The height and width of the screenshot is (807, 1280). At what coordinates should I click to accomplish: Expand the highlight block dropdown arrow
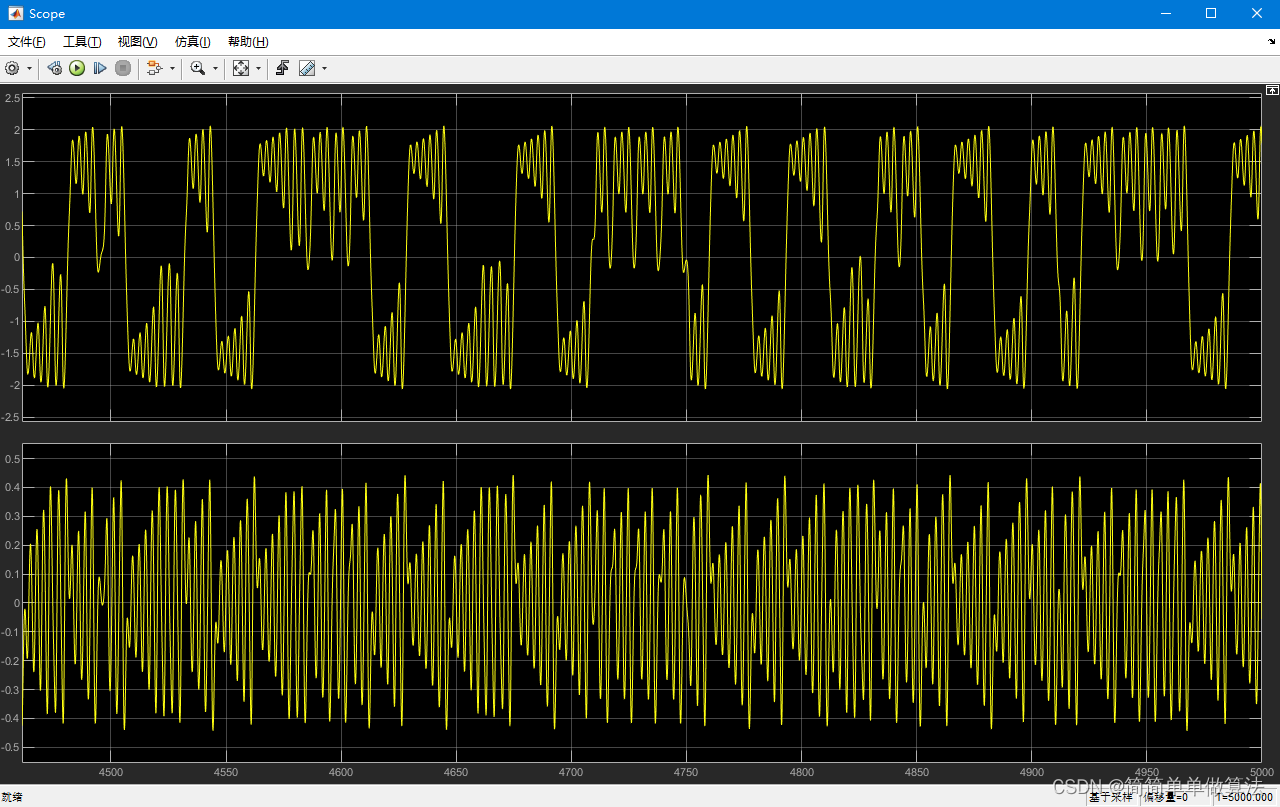[172, 68]
